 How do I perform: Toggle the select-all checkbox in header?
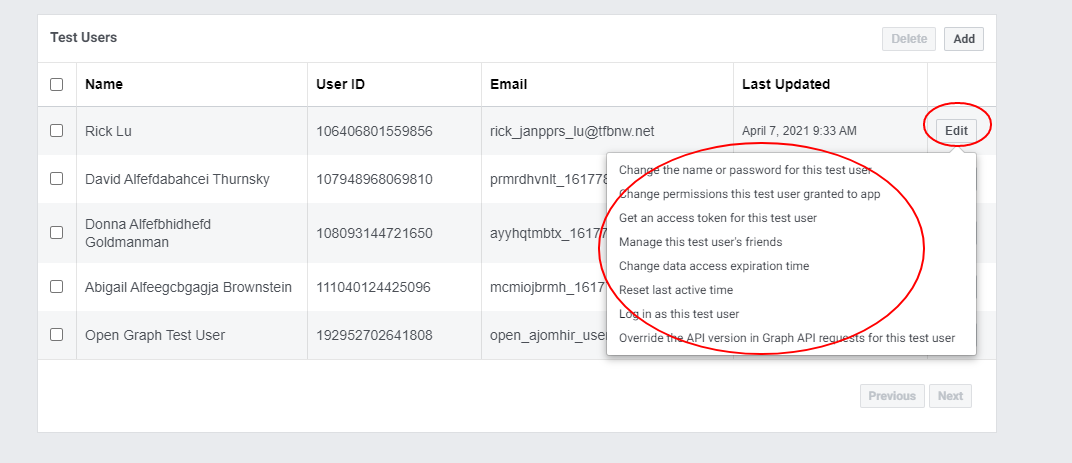click(x=57, y=85)
